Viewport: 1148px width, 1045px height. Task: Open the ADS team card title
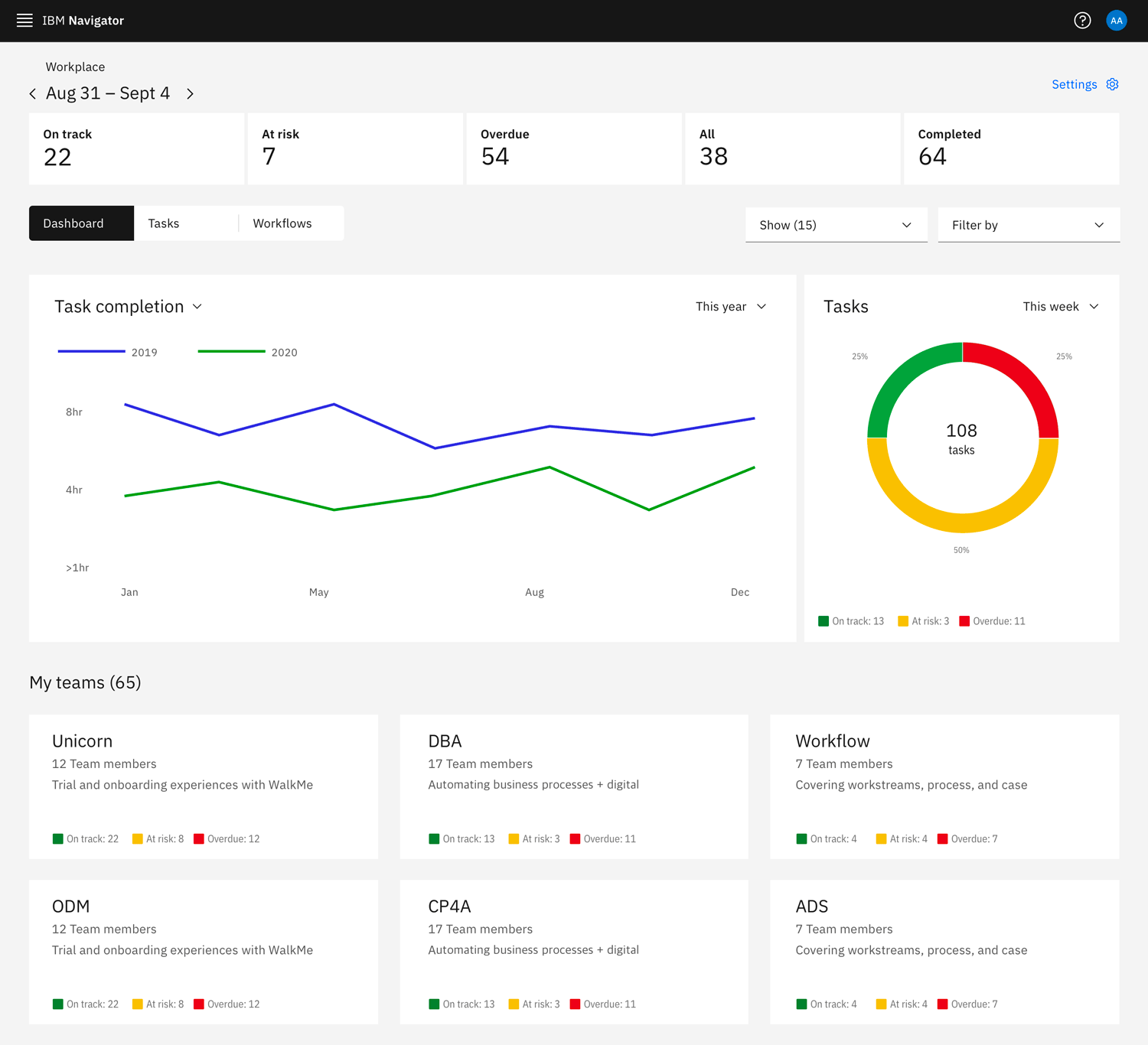click(x=812, y=907)
